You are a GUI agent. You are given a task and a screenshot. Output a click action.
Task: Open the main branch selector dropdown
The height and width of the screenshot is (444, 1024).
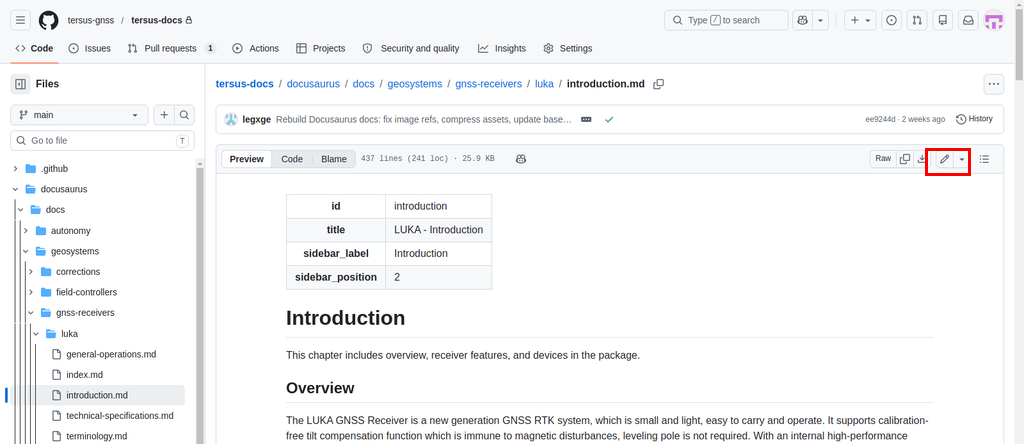coord(79,115)
